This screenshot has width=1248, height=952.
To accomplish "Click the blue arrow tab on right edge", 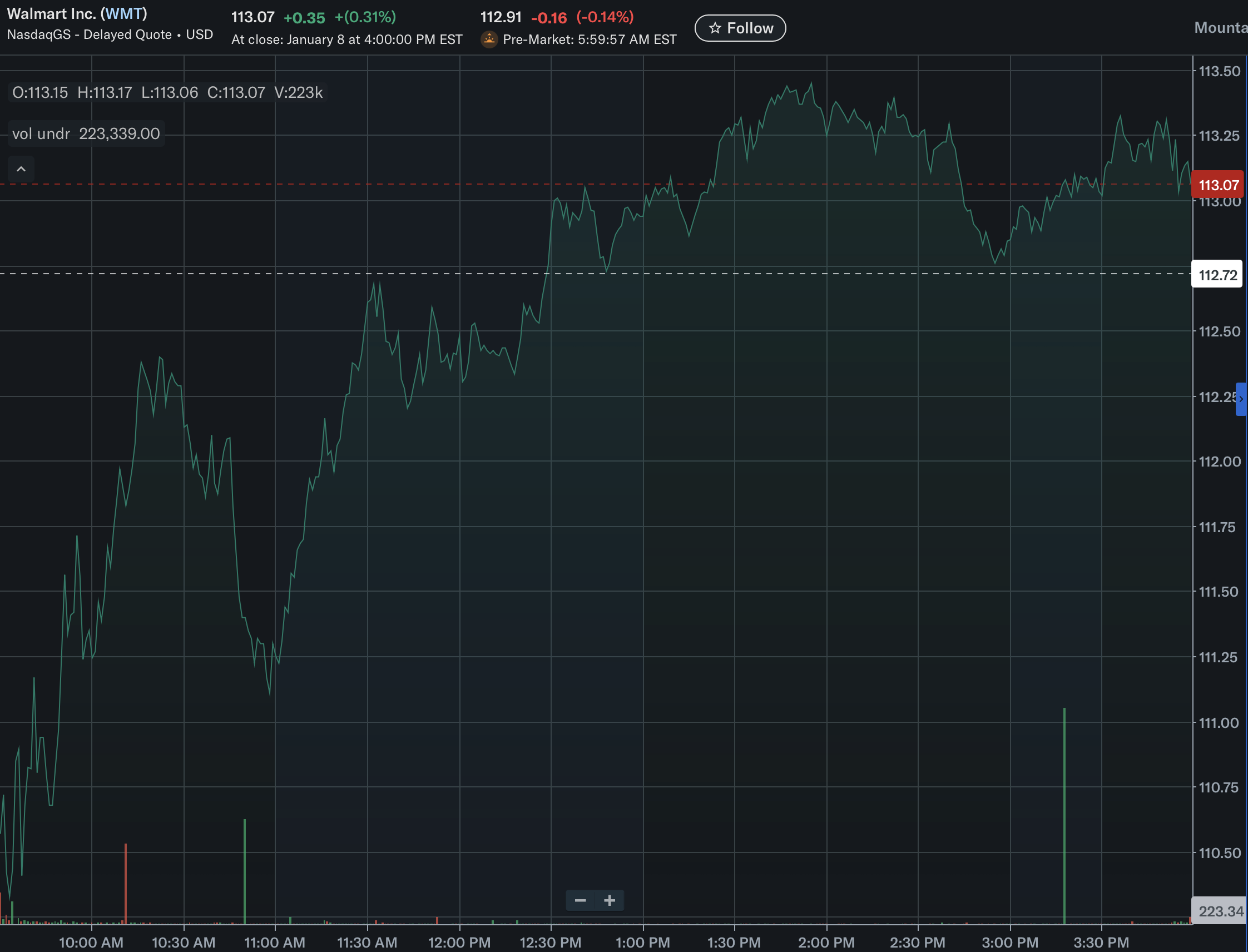I will [x=1241, y=399].
